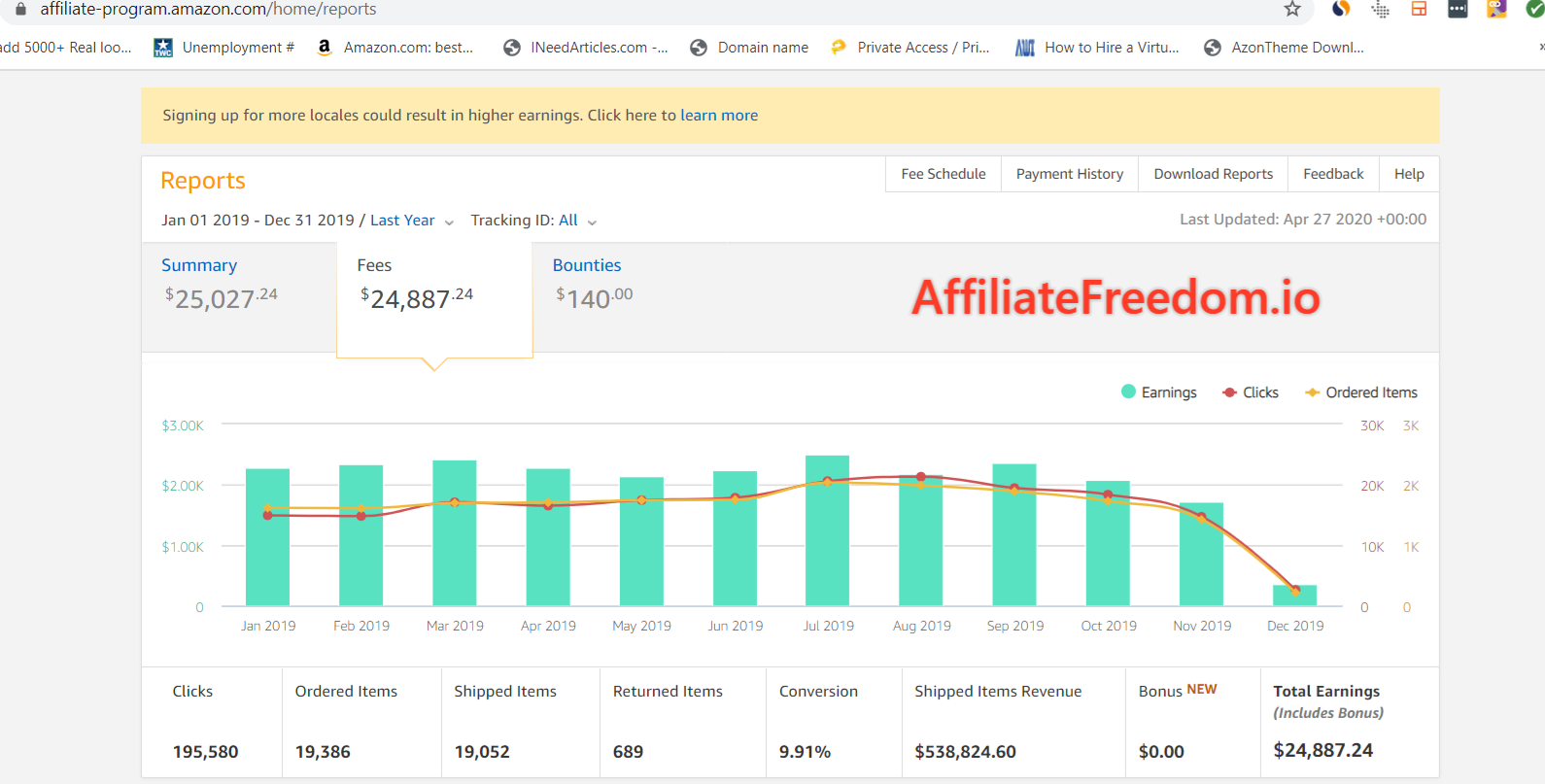Click the Shipped Items Revenue value $538,824.60

[965, 752]
